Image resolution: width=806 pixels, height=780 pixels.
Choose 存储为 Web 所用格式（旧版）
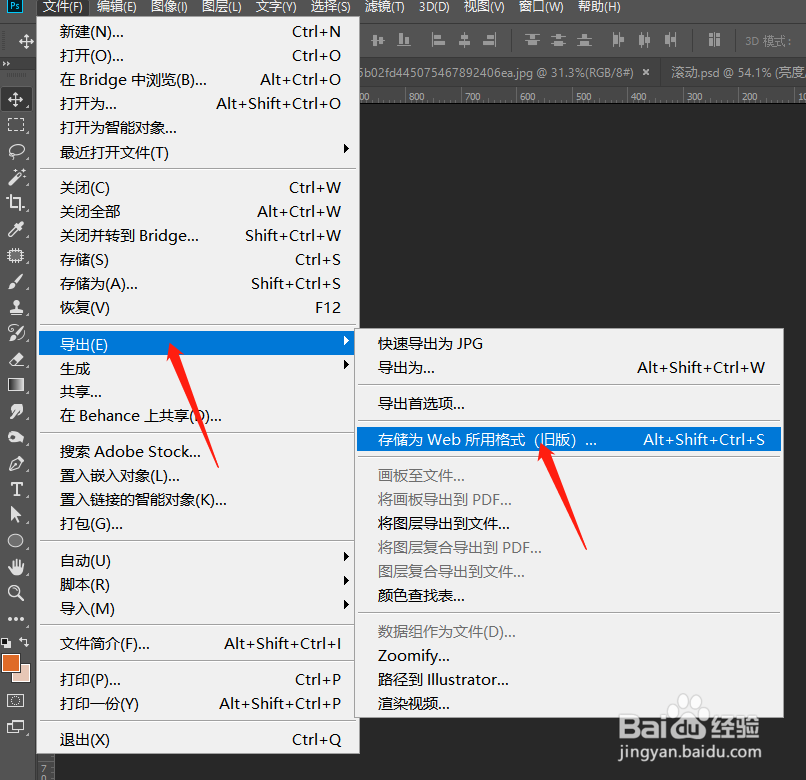500,438
